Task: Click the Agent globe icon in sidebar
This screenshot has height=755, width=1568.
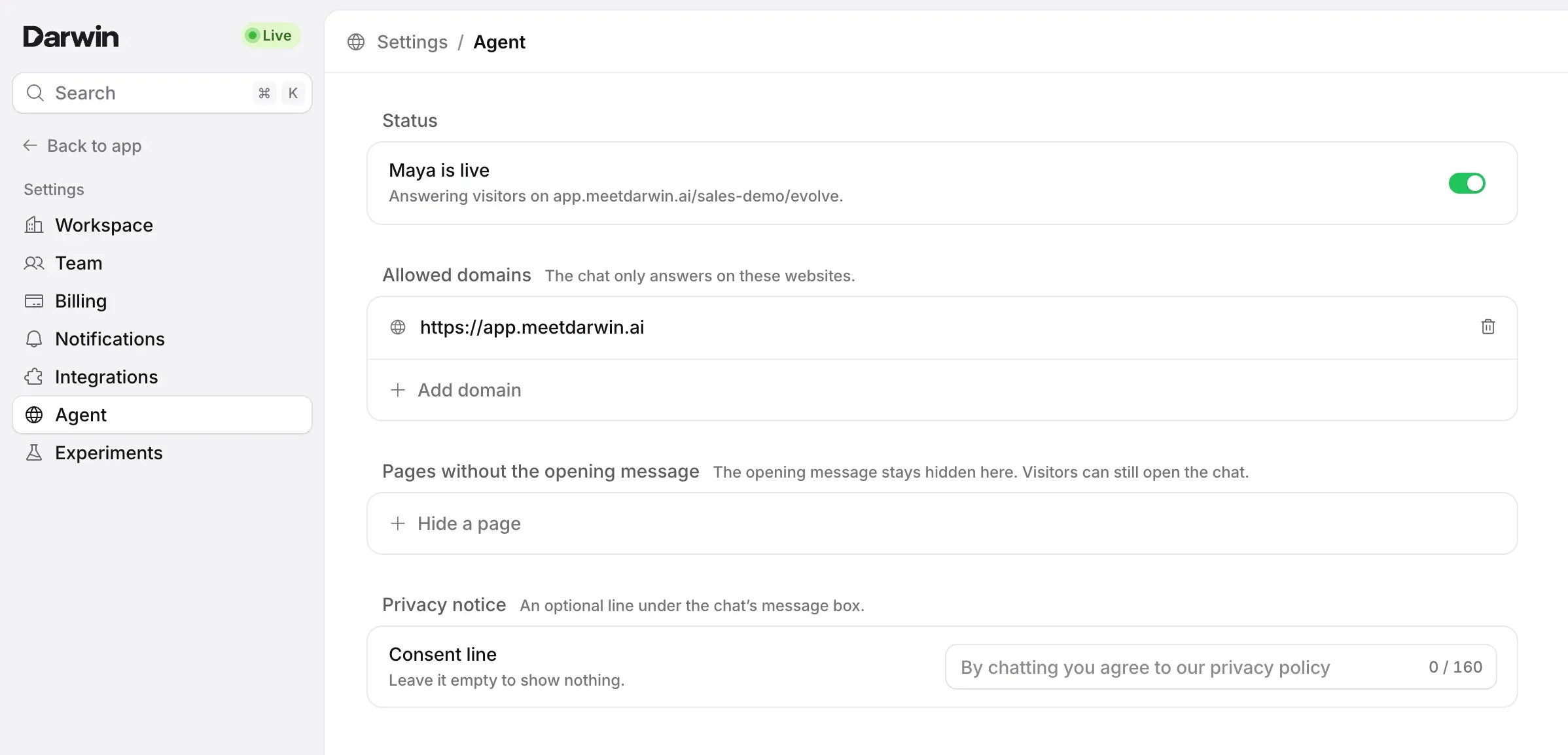Action: coord(34,415)
